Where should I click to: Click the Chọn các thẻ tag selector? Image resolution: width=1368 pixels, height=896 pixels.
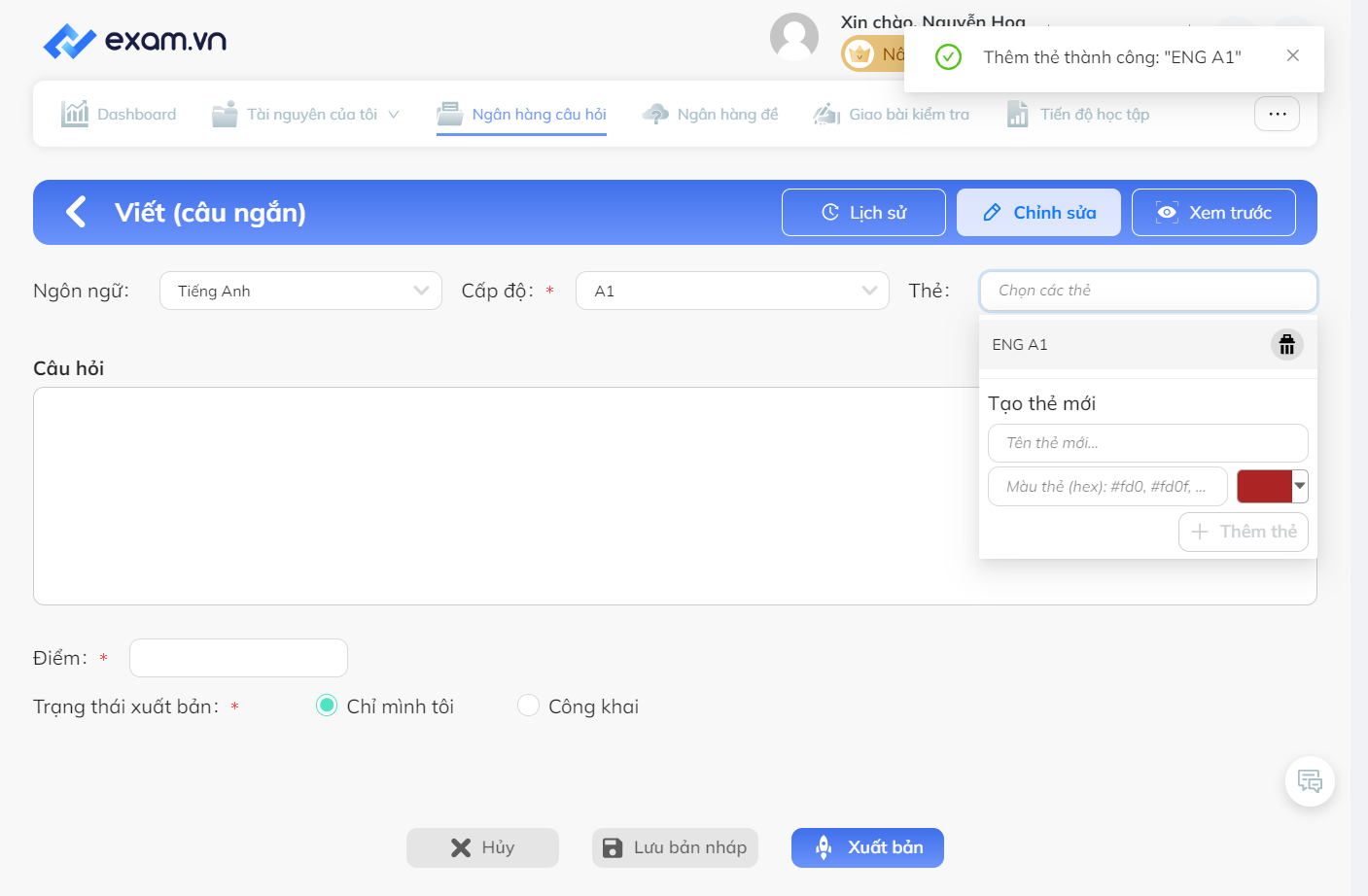pyautogui.click(x=1148, y=291)
